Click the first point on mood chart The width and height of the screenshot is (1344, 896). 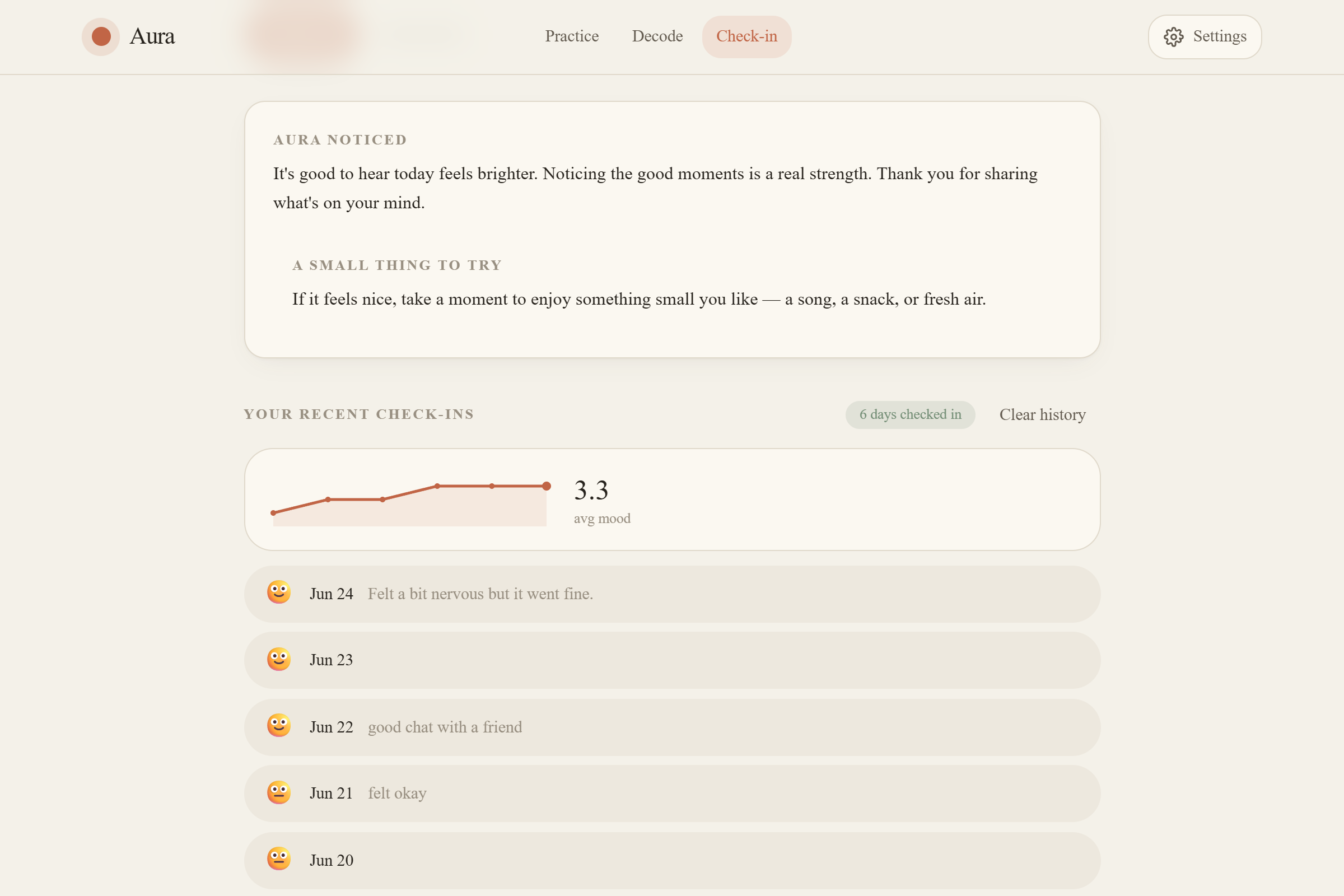[x=273, y=513]
